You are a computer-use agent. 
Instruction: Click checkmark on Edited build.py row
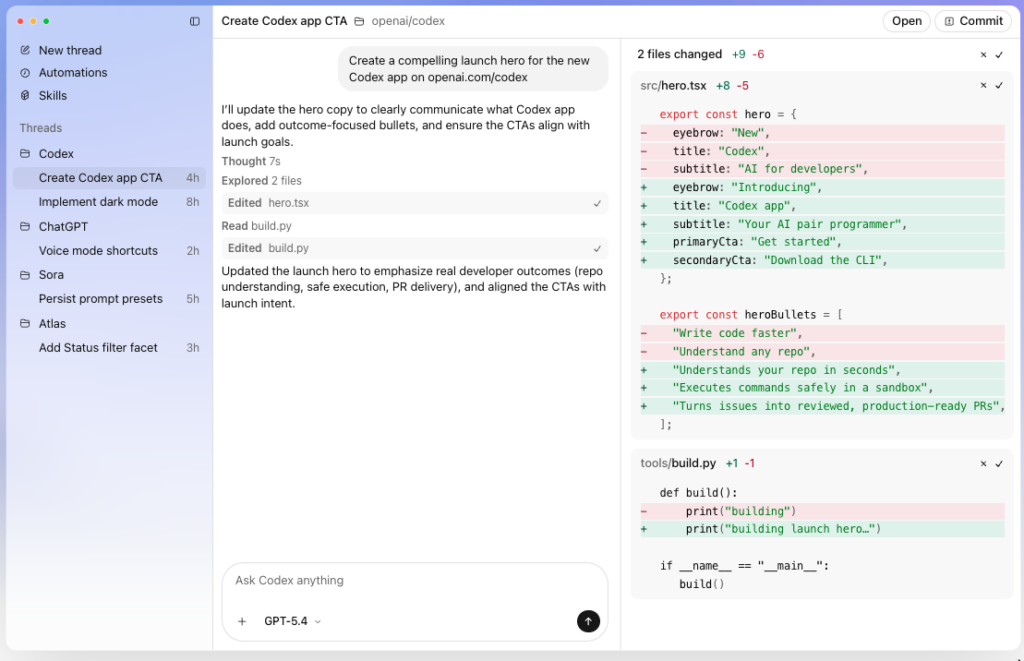pos(597,249)
